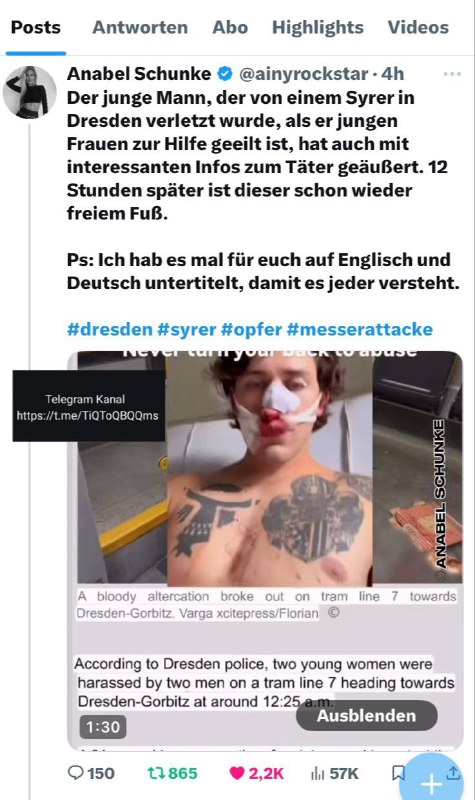The height and width of the screenshot is (800, 475).
Task: Switch to the Antworten tab
Action: pos(140,27)
